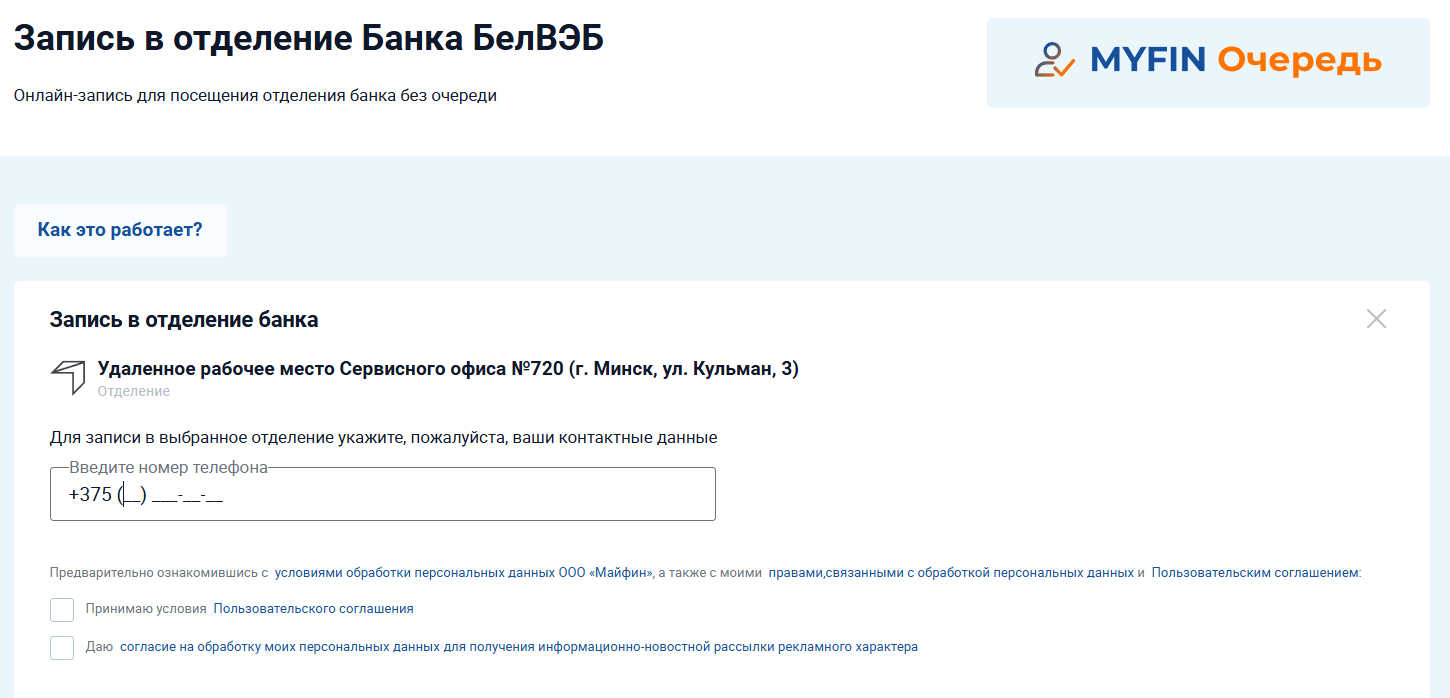Open "Пользовательского соглашения" link beside first checkbox
The width and height of the screenshot is (1450, 698).
313,609
